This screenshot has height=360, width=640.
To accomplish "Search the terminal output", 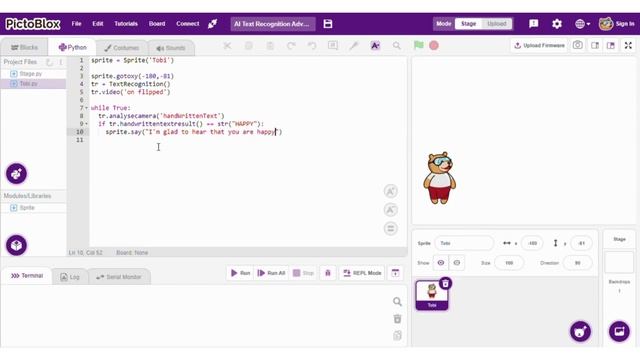I will (x=397, y=302).
